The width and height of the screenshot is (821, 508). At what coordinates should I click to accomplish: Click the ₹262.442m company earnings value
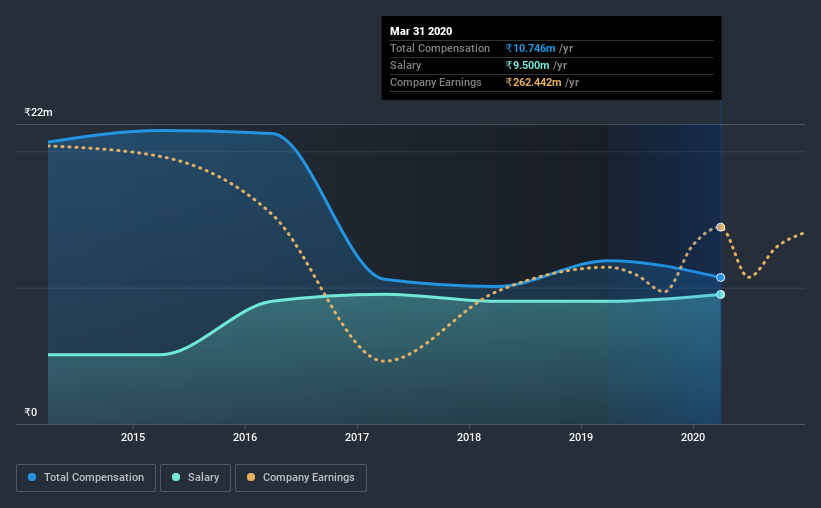534,82
